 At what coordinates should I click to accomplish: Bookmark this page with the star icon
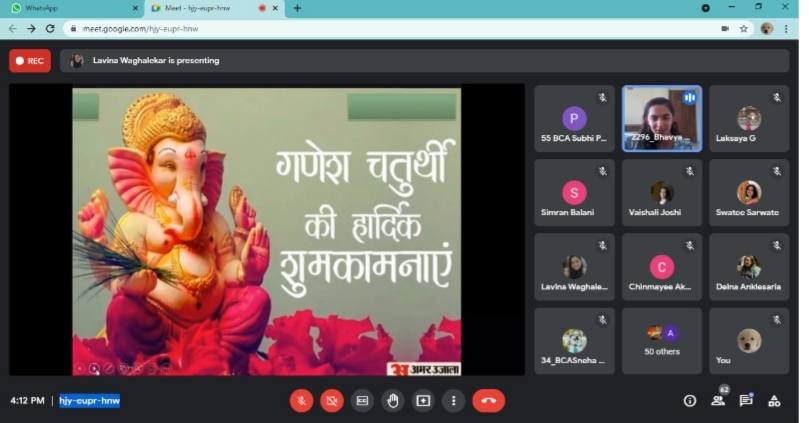743,29
